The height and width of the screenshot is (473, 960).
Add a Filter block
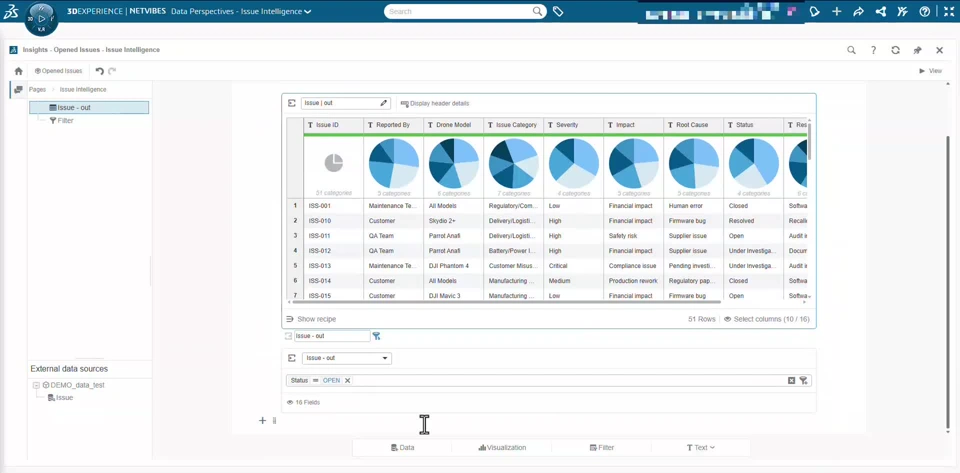(x=602, y=447)
